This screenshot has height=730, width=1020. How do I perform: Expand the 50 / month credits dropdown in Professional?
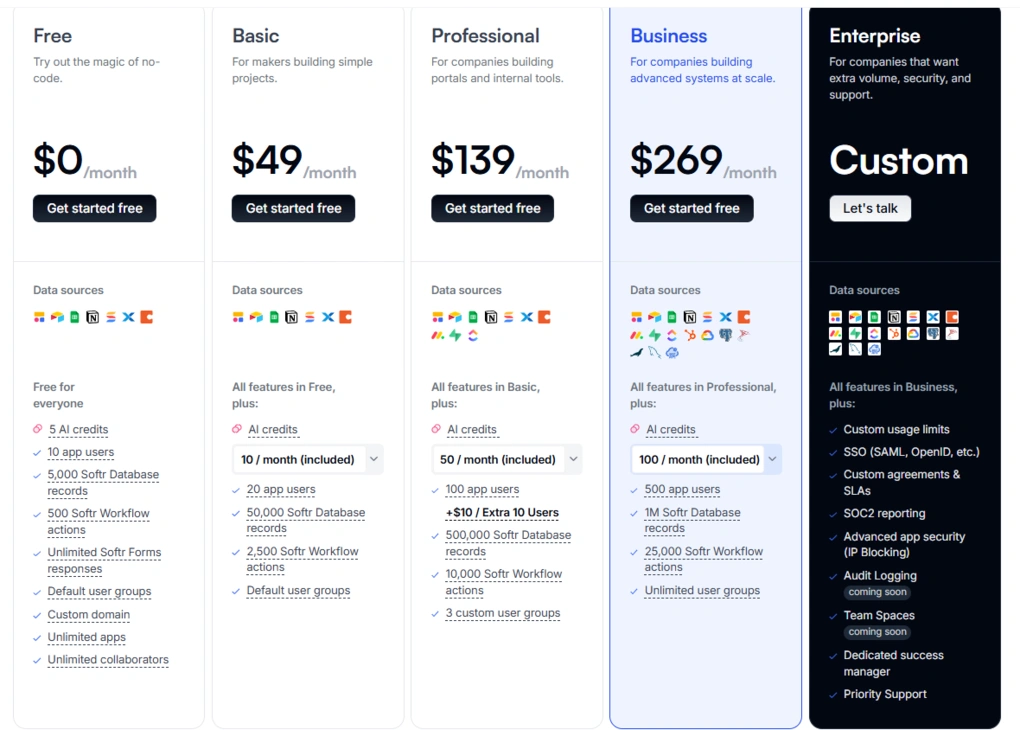506,459
